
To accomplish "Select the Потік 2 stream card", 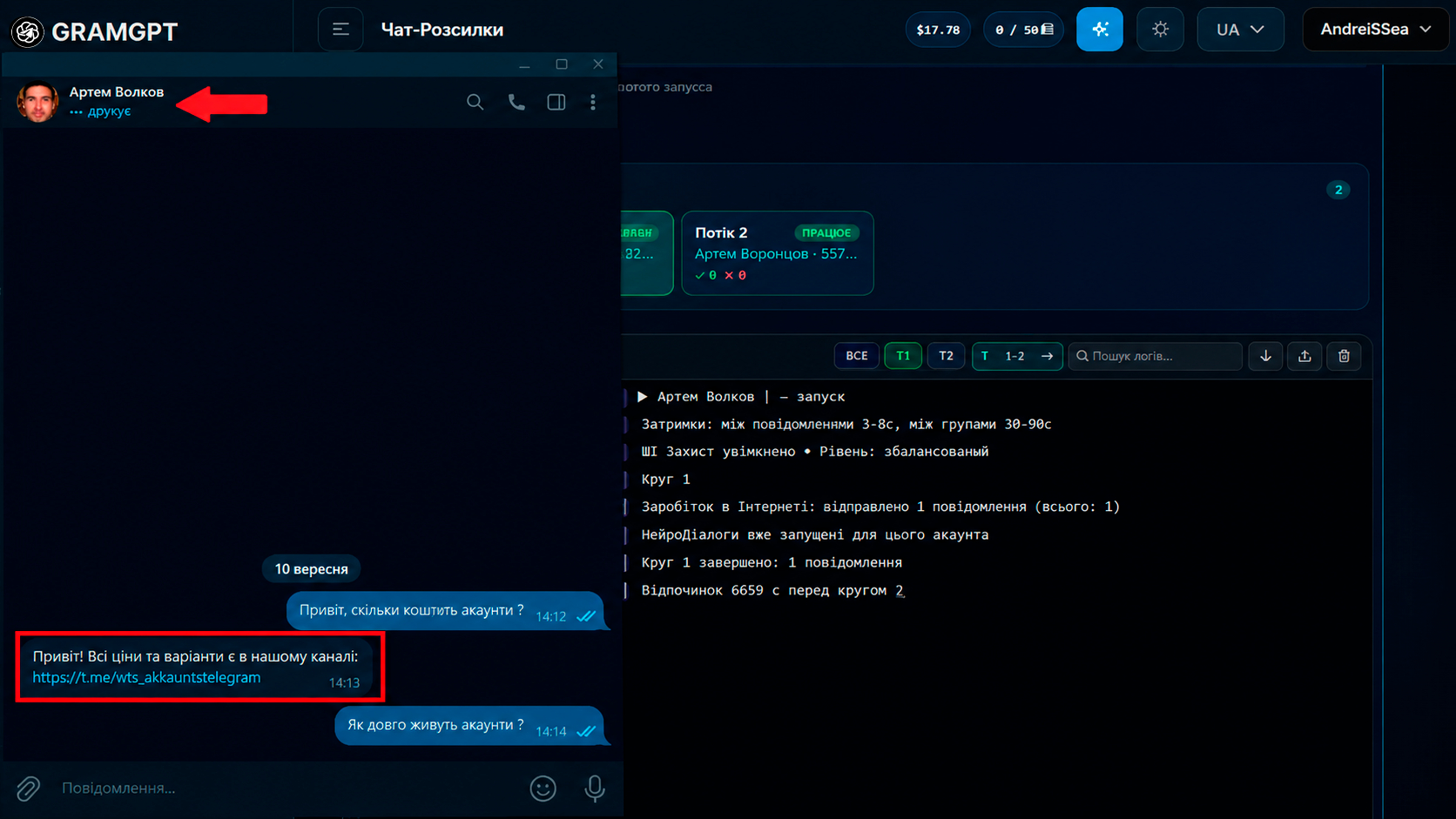I will 778,253.
